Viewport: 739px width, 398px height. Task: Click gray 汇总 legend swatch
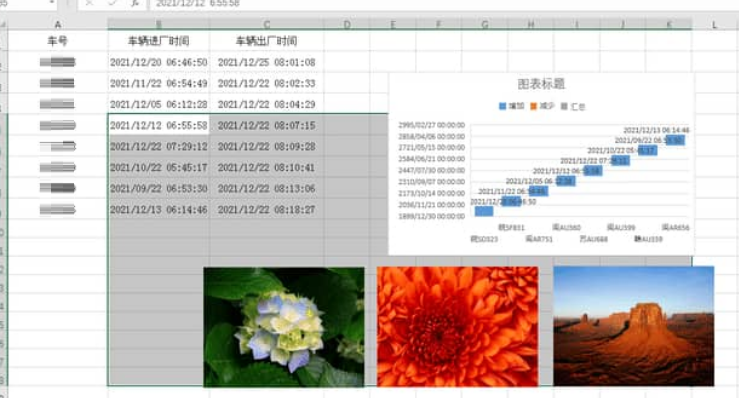pos(564,107)
